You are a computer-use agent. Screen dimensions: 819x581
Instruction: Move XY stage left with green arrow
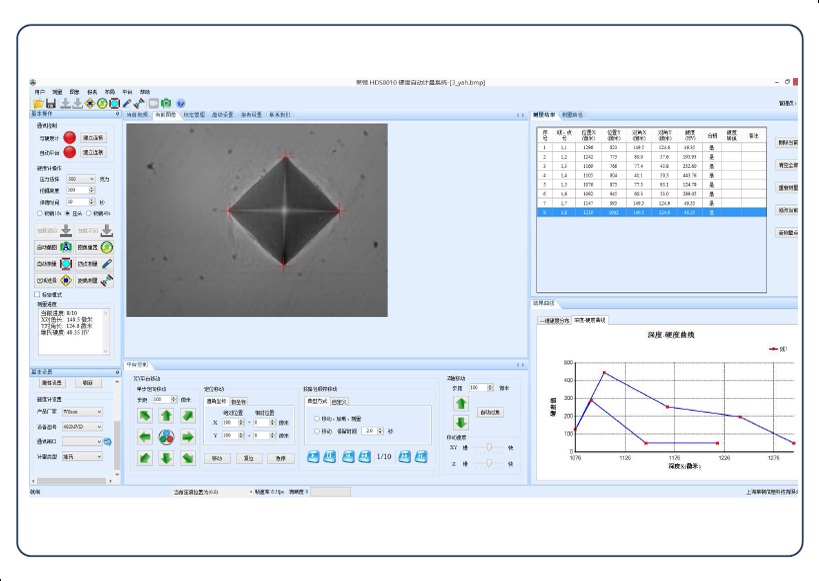pos(145,437)
